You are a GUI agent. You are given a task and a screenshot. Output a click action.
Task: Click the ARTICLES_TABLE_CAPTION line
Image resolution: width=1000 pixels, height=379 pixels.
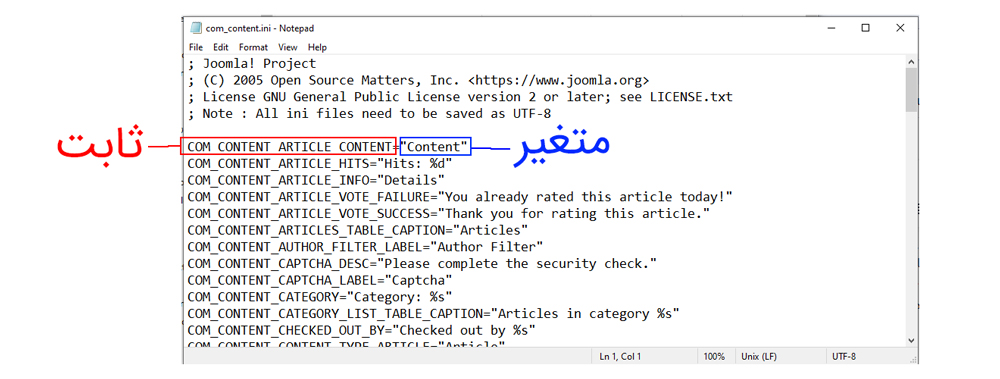358,230
